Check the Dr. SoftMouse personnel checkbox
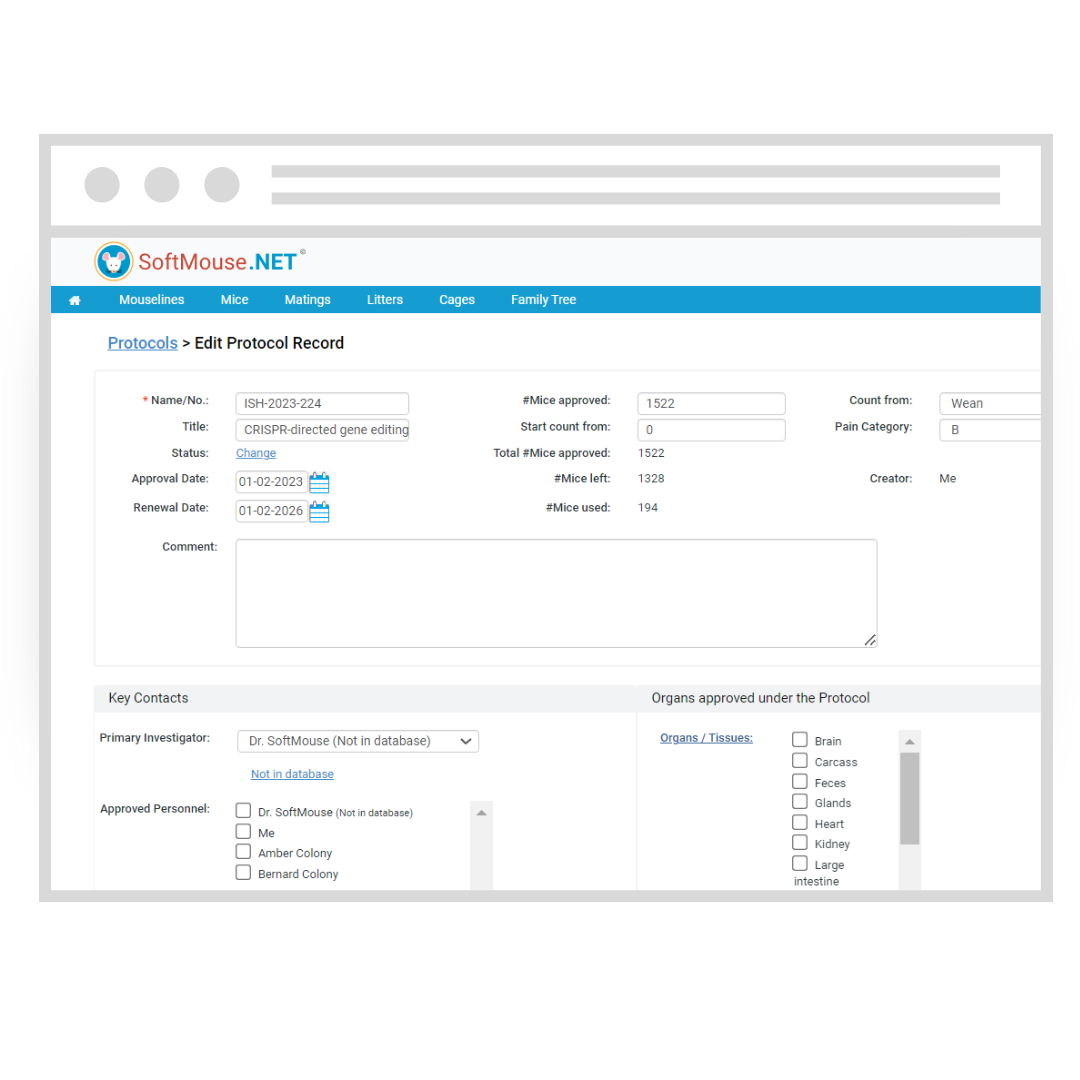Image resolution: width=1080 pixels, height=1080 pixels. click(243, 811)
